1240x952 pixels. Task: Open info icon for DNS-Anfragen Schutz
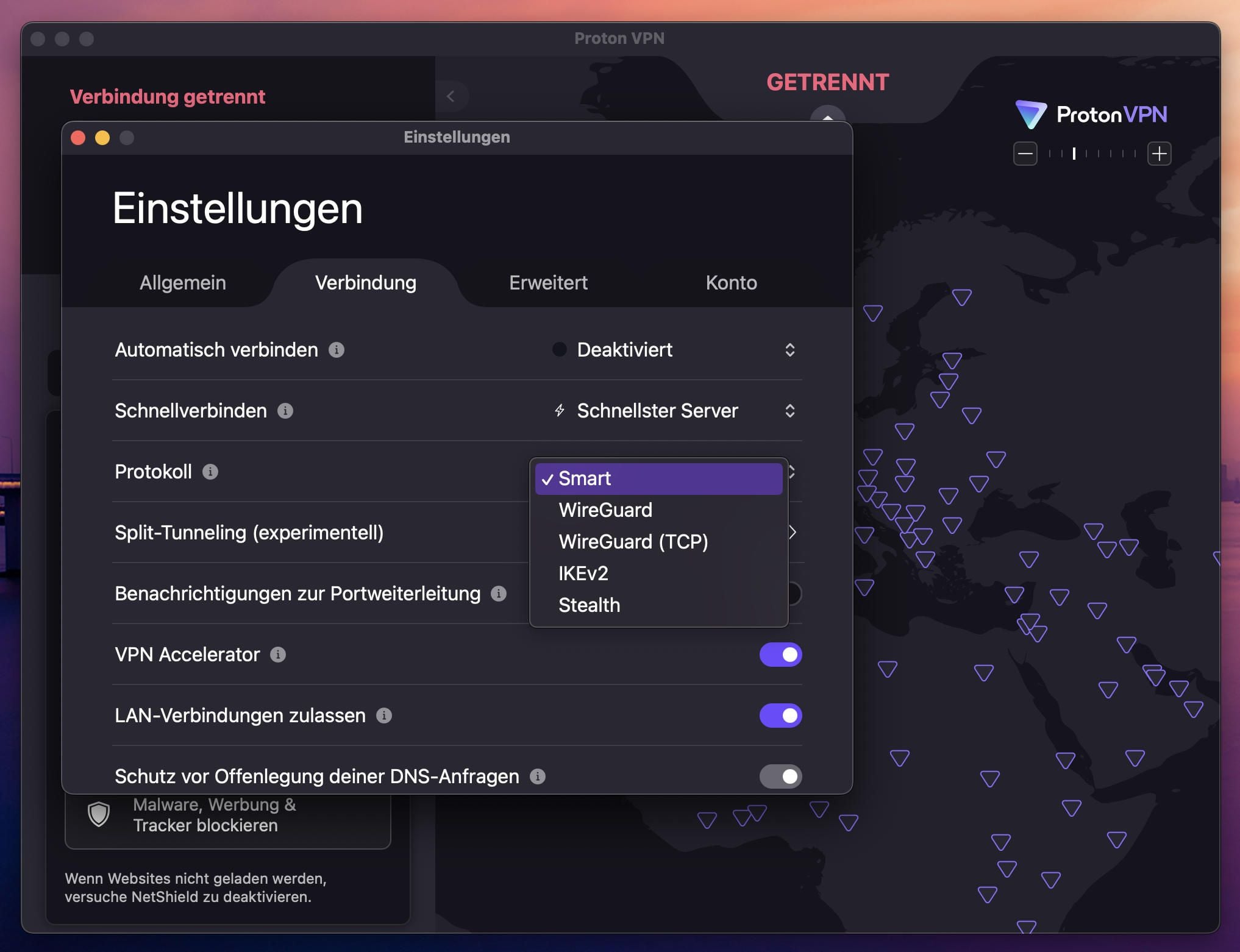[x=538, y=776]
